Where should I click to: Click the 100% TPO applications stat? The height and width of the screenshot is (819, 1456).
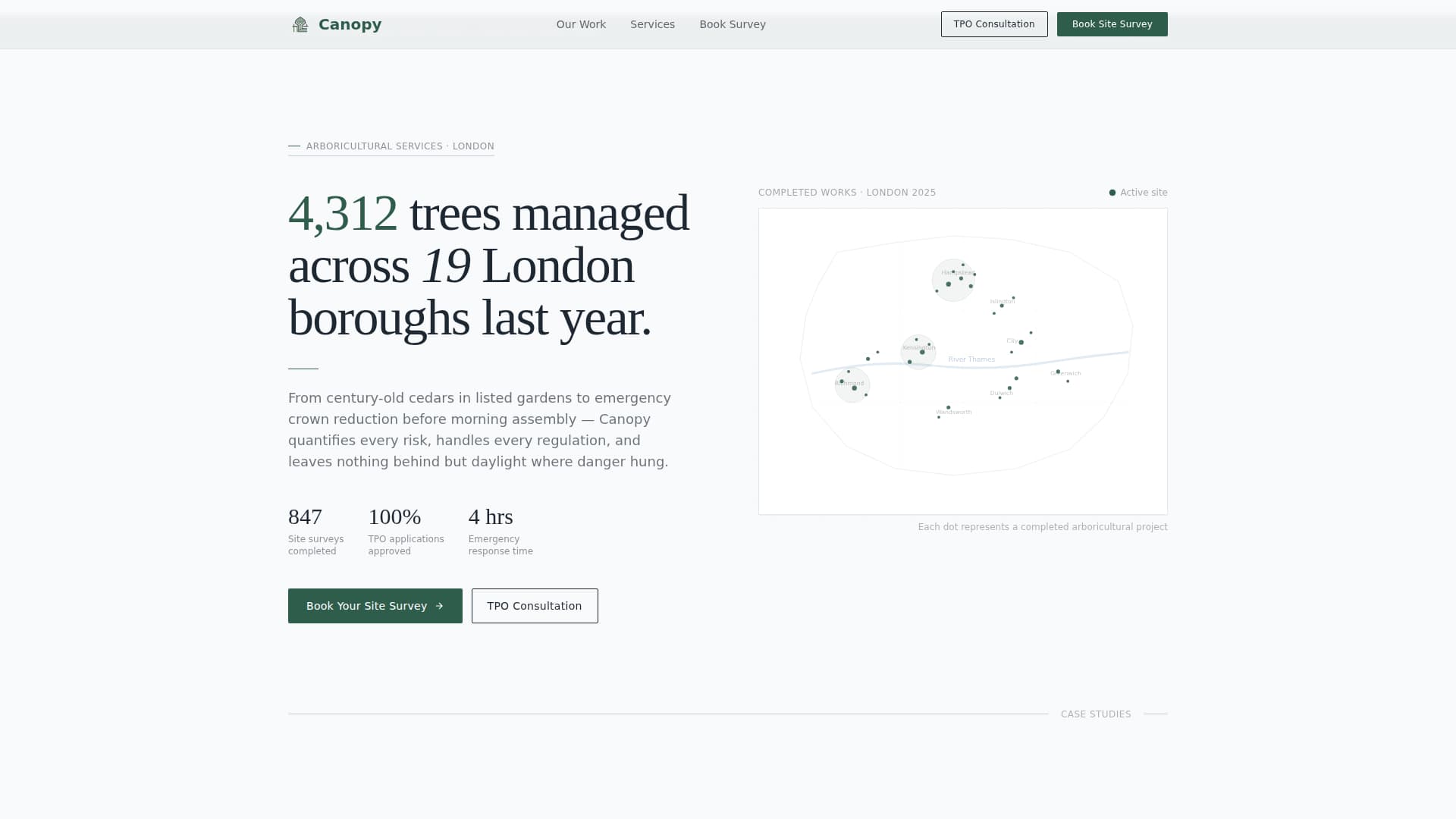406,532
